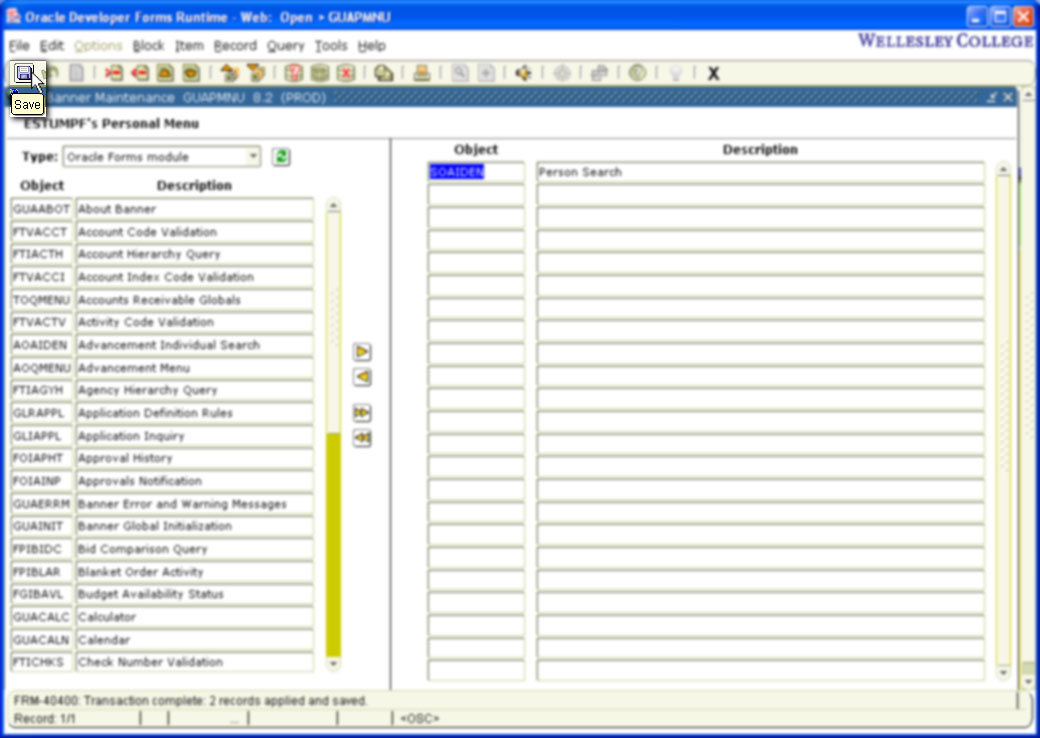The height and width of the screenshot is (738, 1040).
Task: Click the Print toolbar icon
Action: (422, 73)
